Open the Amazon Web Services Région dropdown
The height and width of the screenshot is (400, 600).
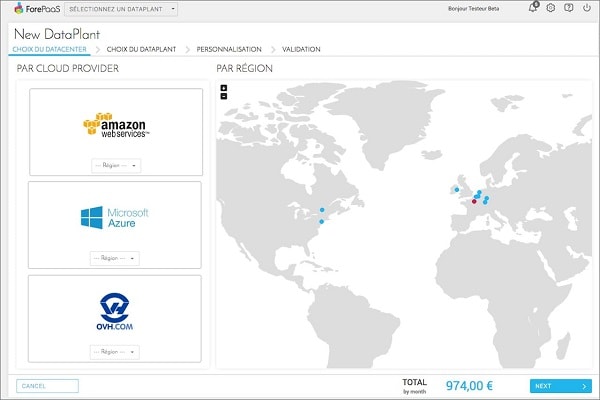click(116, 165)
